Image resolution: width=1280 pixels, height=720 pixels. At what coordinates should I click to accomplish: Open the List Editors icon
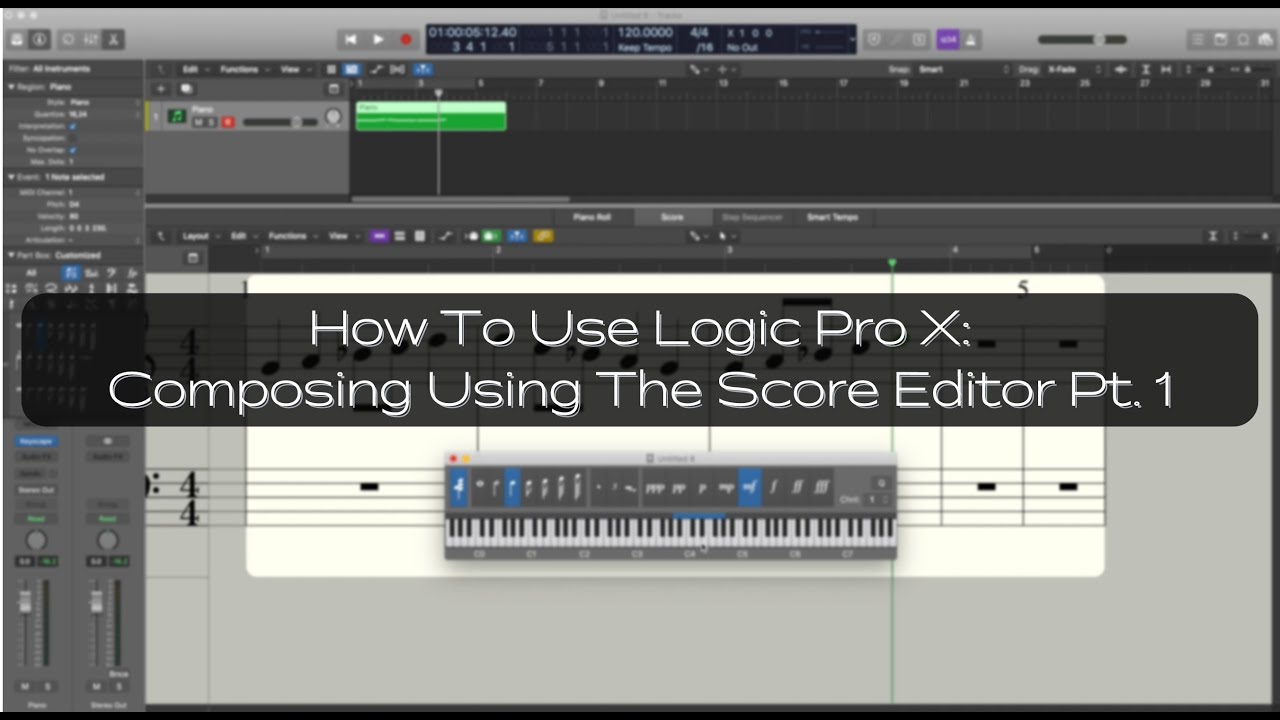(1197, 40)
